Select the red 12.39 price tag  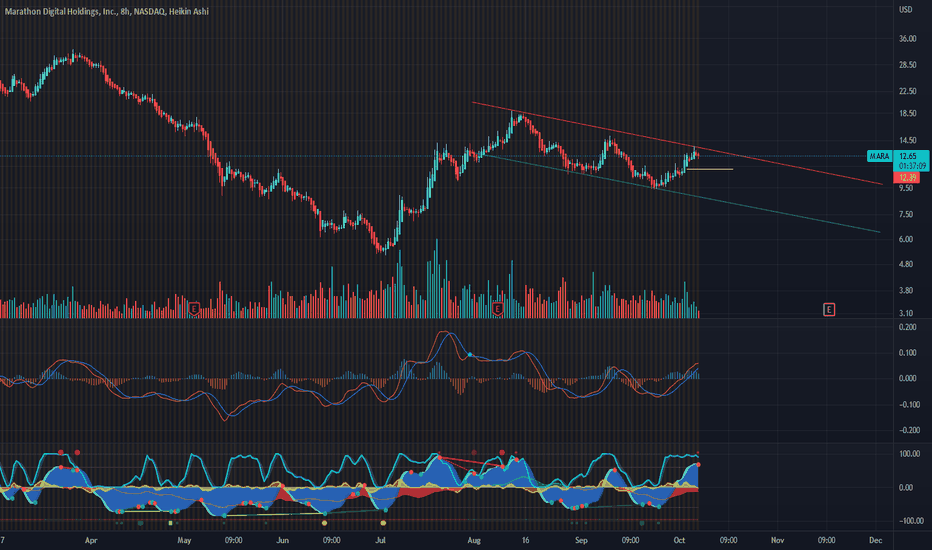coord(907,178)
